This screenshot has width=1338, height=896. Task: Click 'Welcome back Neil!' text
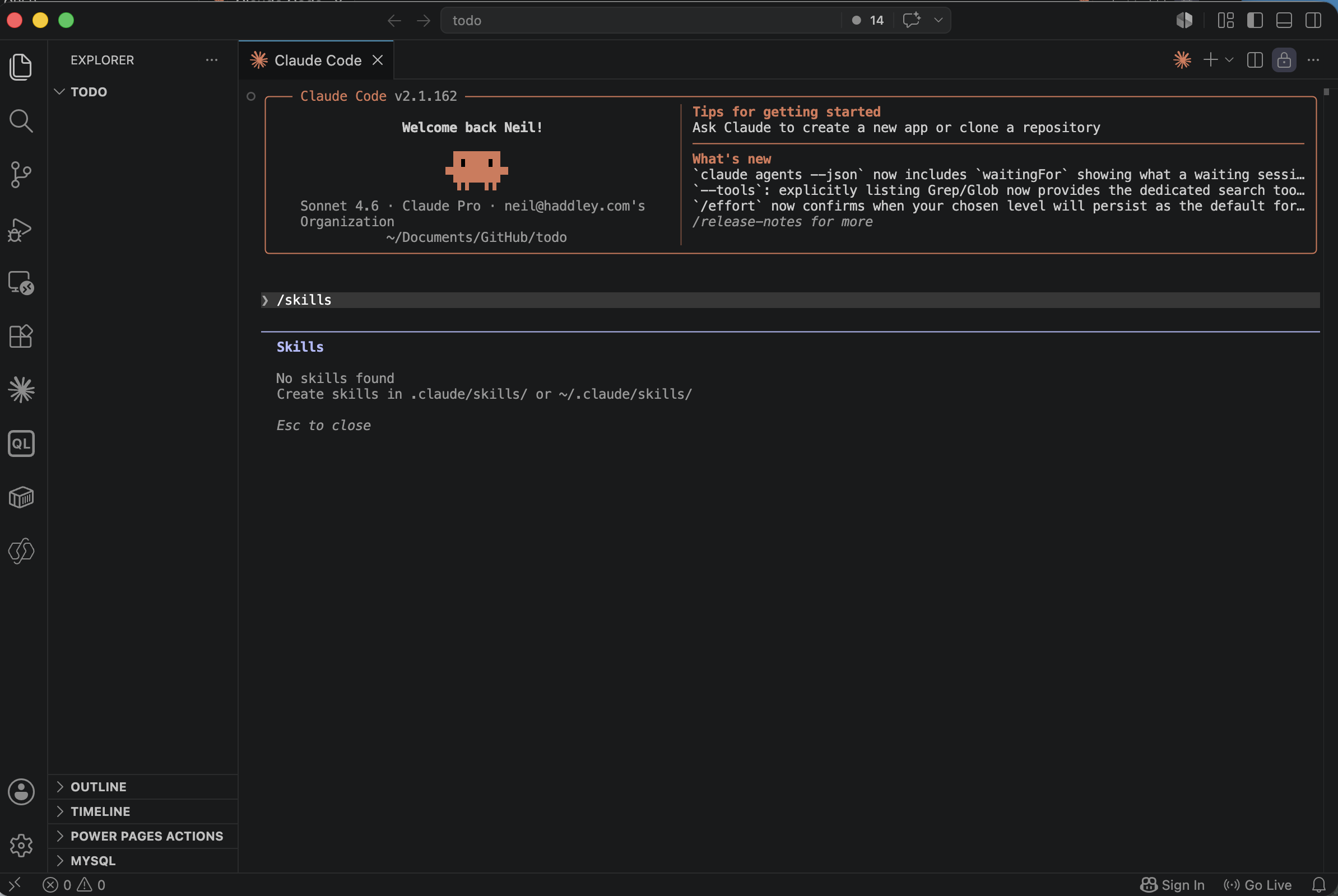[472, 128]
